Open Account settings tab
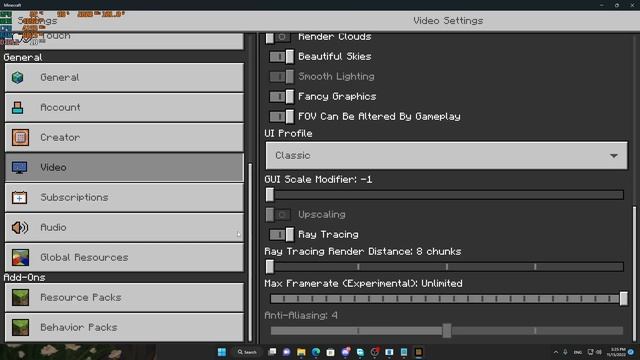Viewport: 640px width, 360px height. [124, 107]
